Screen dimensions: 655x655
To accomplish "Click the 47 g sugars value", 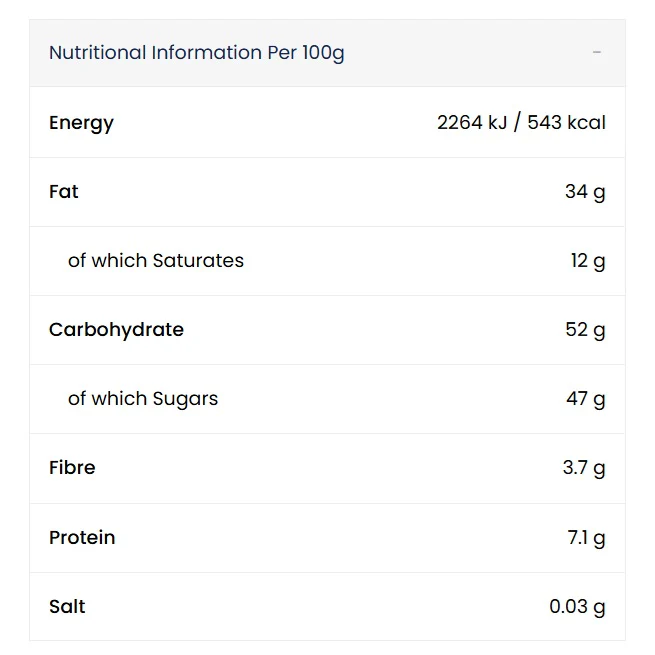I will 585,399.
